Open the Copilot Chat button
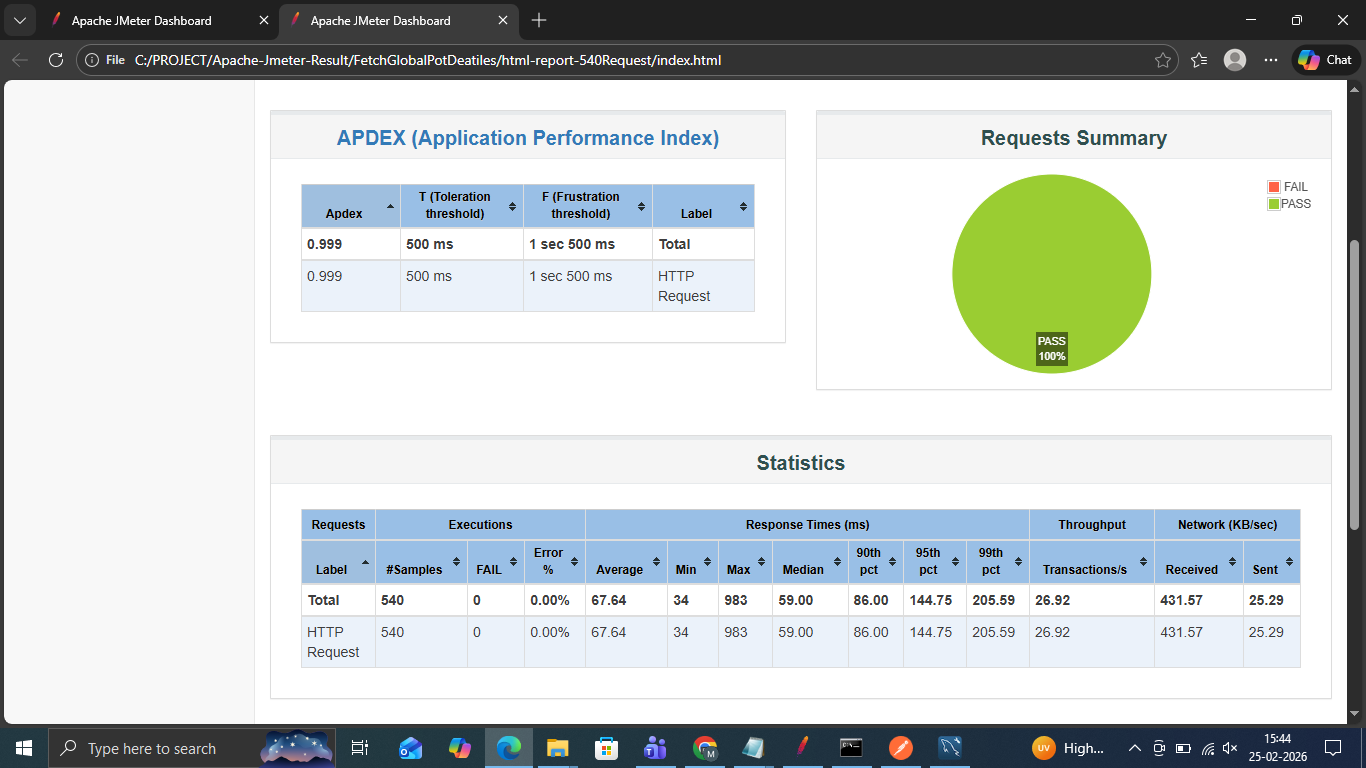 pos(1326,60)
